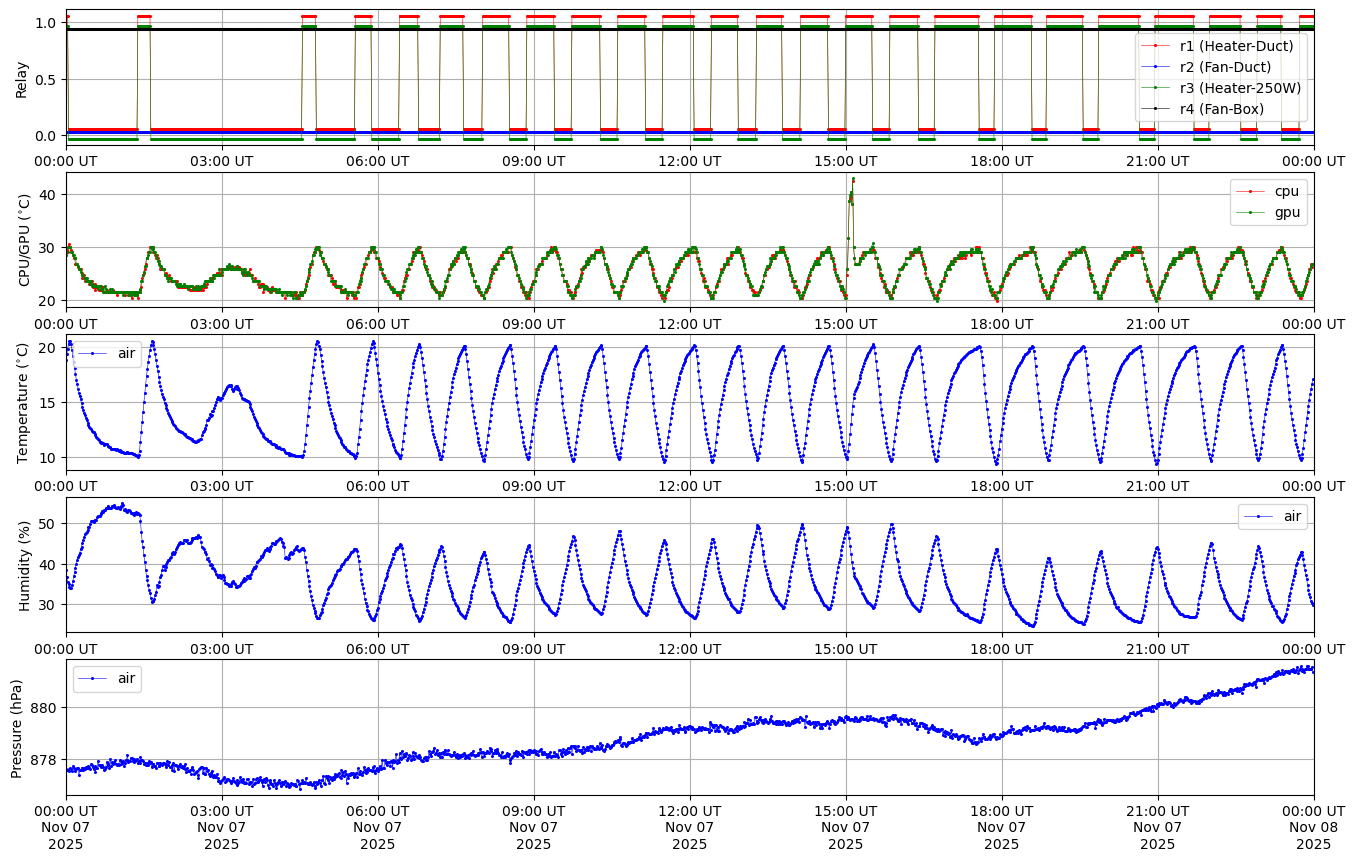Click the 880 tick on the Pressure axis

click(43, 707)
